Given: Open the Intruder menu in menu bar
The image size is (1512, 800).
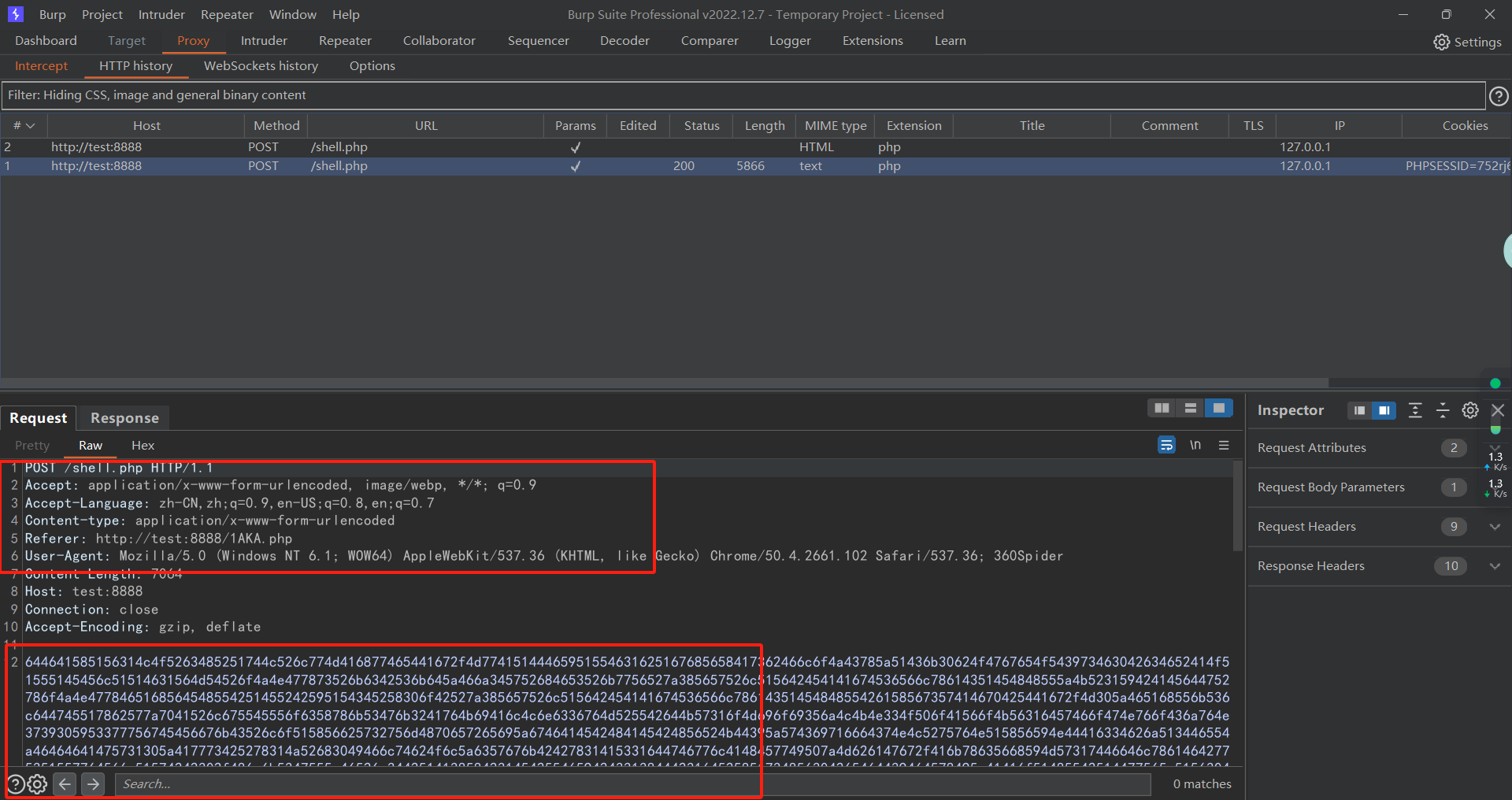Looking at the screenshot, I should [x=161, y=14].
